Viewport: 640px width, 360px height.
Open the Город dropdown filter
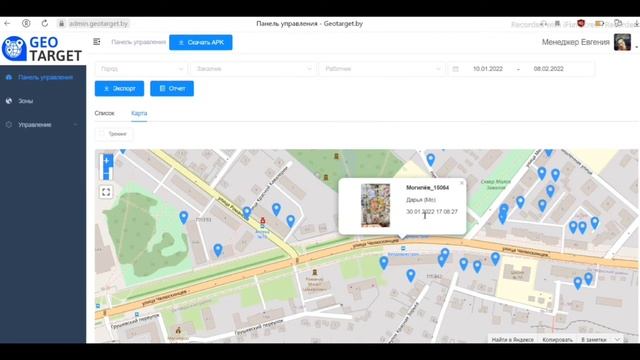pos(141,69)
